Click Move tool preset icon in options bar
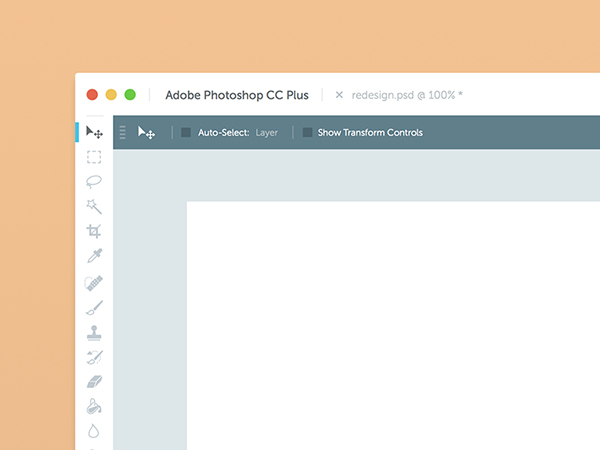Viewport: 600px width, 450px height. (147, 132)
